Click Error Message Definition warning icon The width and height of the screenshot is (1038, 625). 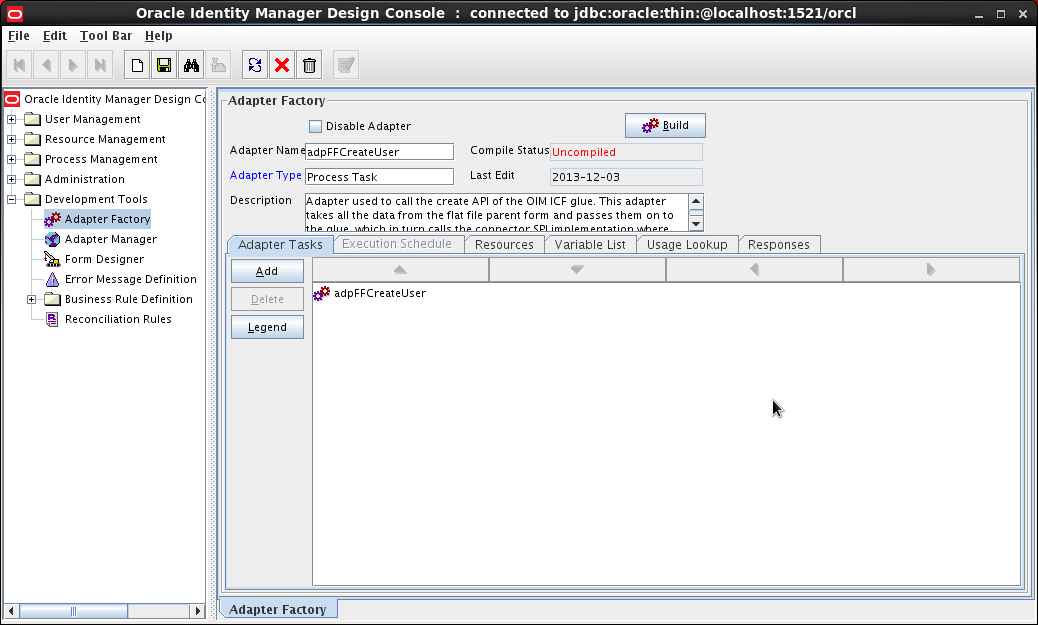(x=52, y=279)
